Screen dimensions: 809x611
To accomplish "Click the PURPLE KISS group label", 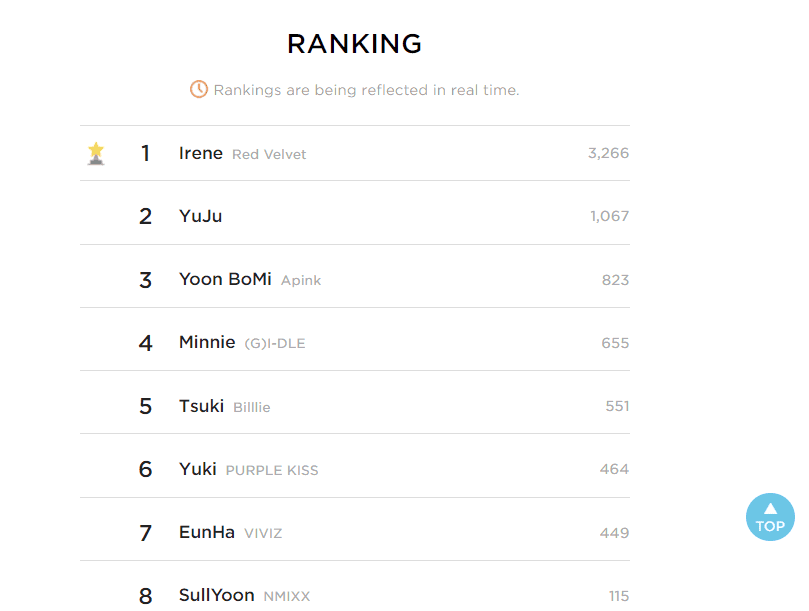I will pos(272,470).
